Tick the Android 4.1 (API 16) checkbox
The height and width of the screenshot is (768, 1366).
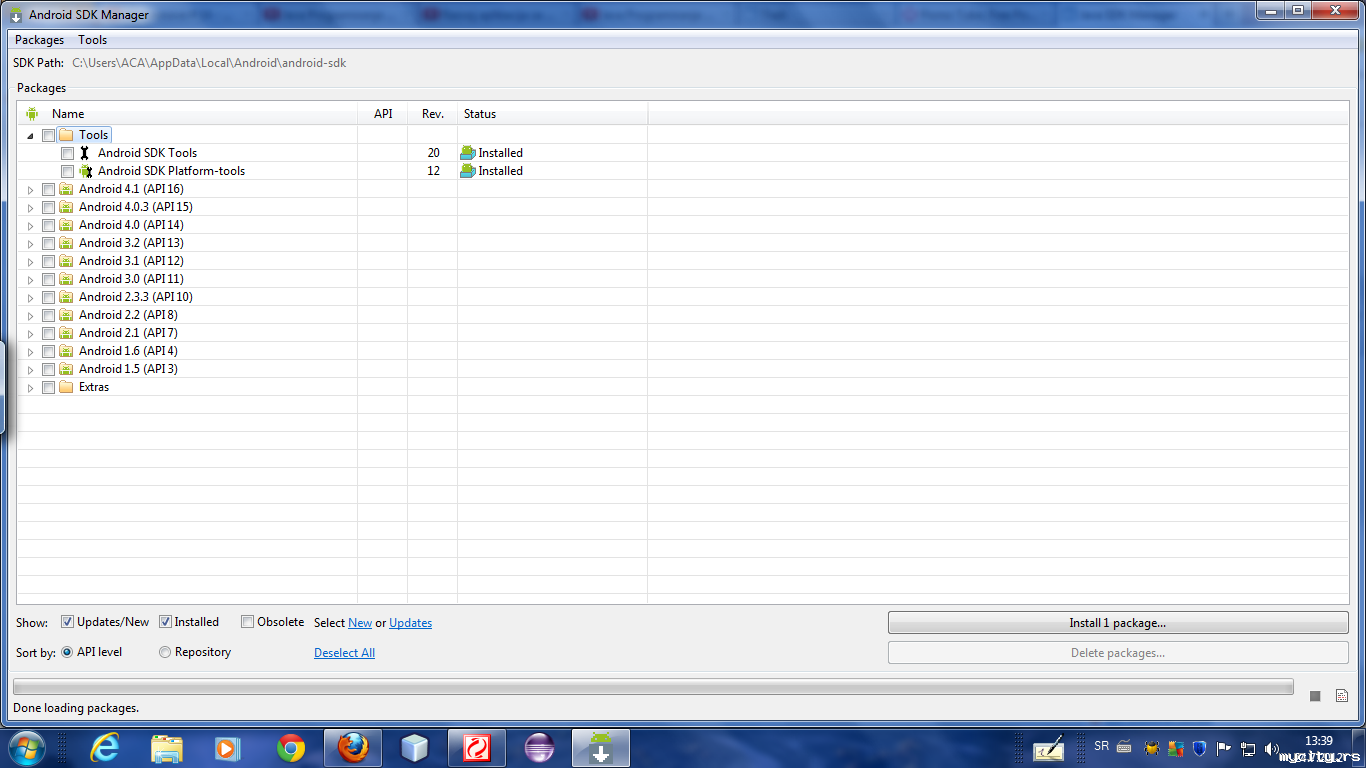click(48, 190)
